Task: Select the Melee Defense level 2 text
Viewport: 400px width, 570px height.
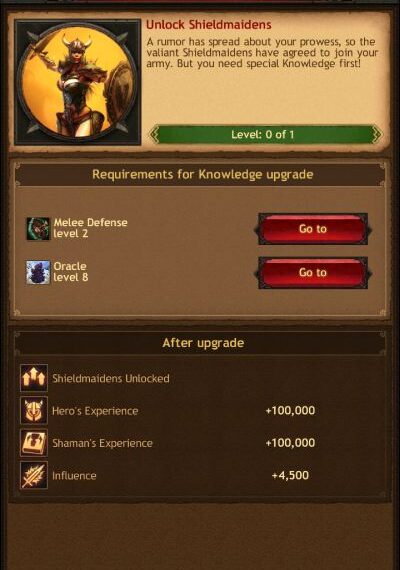Action: [91, 228]
